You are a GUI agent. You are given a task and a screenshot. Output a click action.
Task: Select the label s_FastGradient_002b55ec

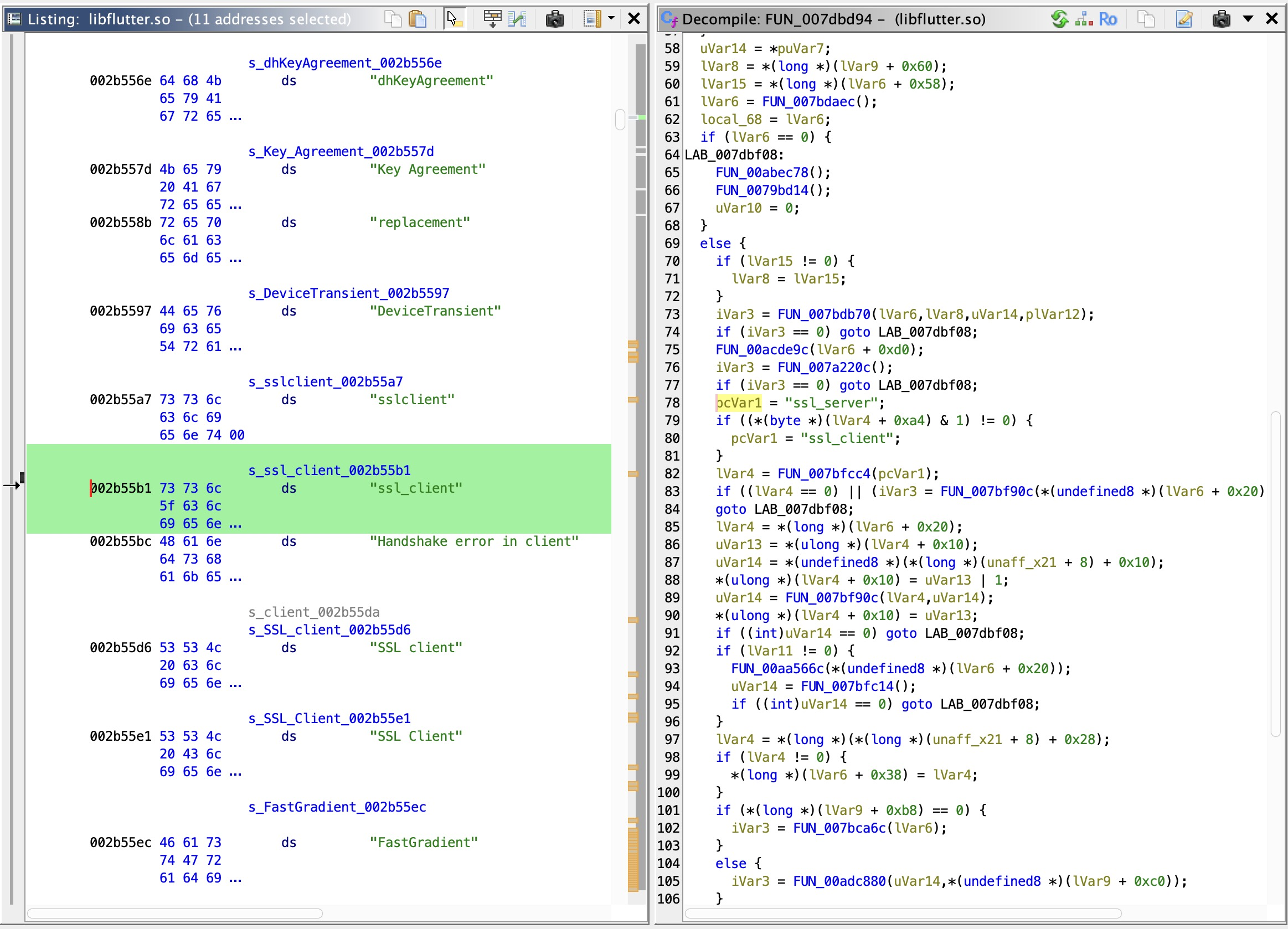[337, 807]
